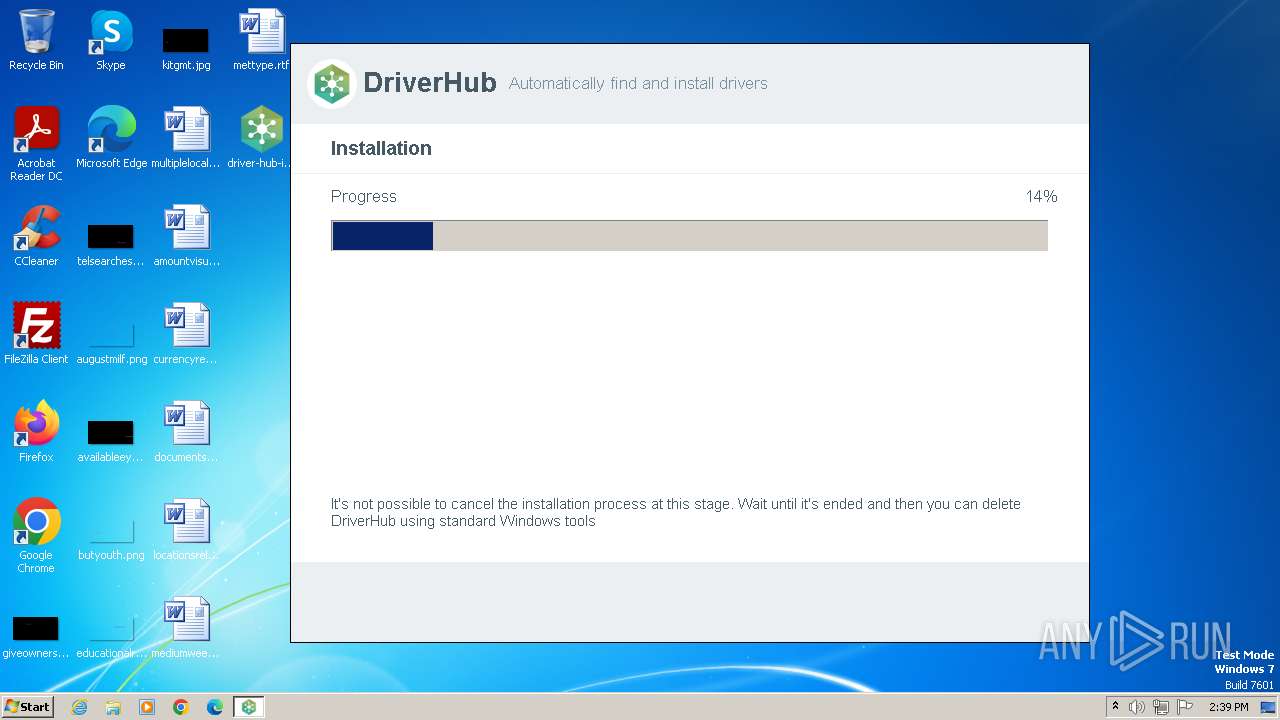Select the mediumwee Word document icon

tap(186, 628)
